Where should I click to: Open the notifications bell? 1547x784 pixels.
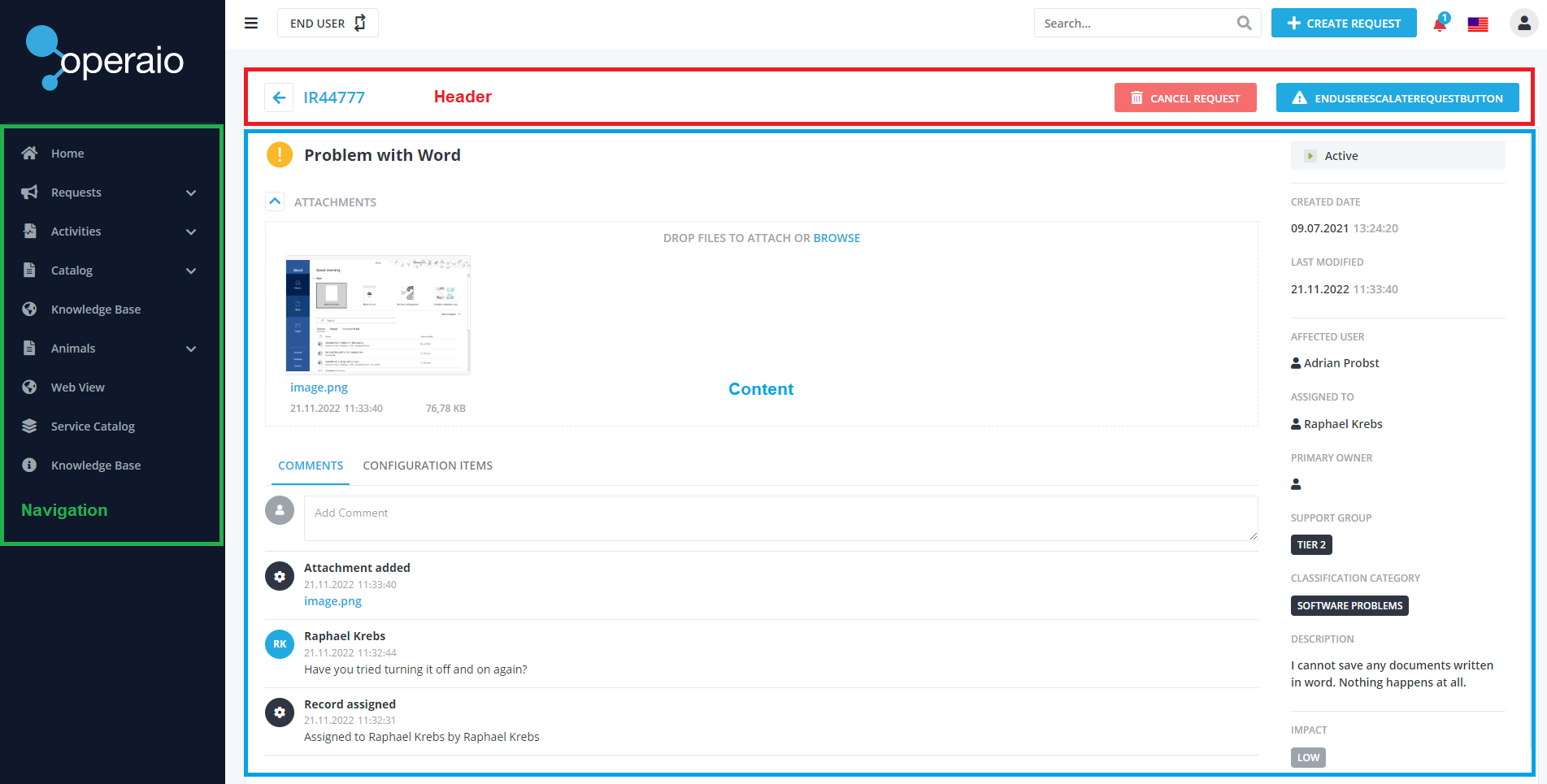tap(1439, 24)
